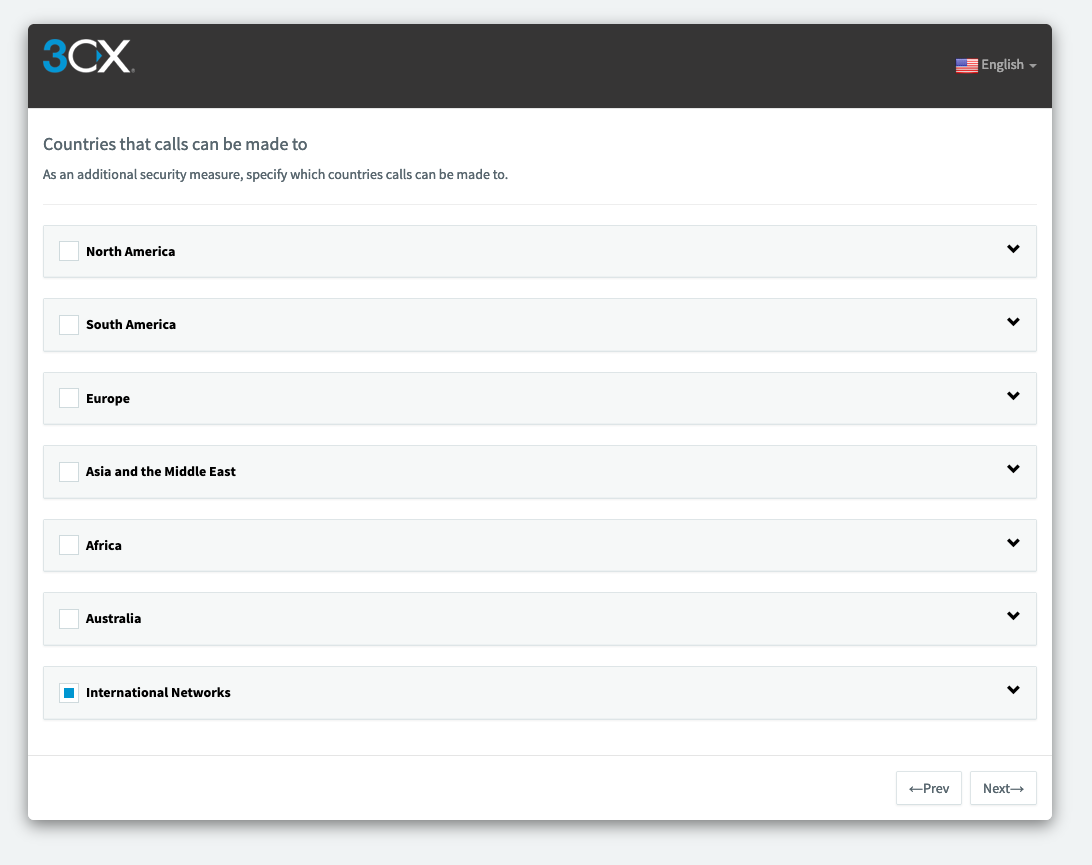This screenshot has height=865, width=1092.
Task: Click the Australia label
Action: tap(114, 618)
